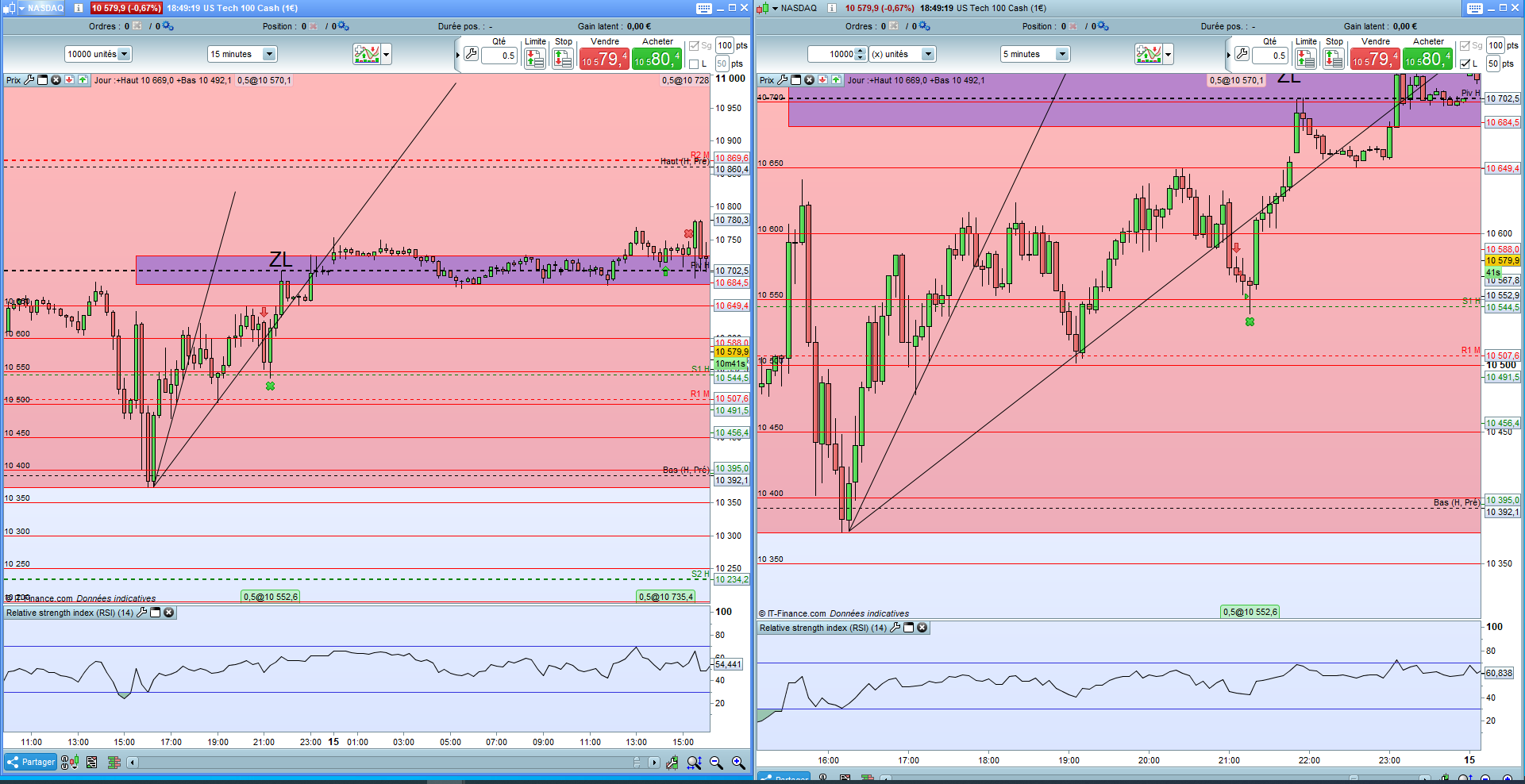Viewport: 1525px width, 784px height.
Task: Increase units with spinner up arrow
Action: click(x=861, y=51)
